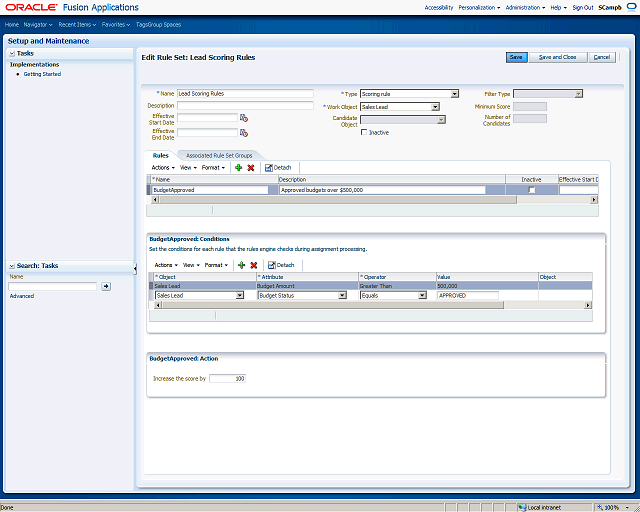Click the Home link

[x=12, y=24]
